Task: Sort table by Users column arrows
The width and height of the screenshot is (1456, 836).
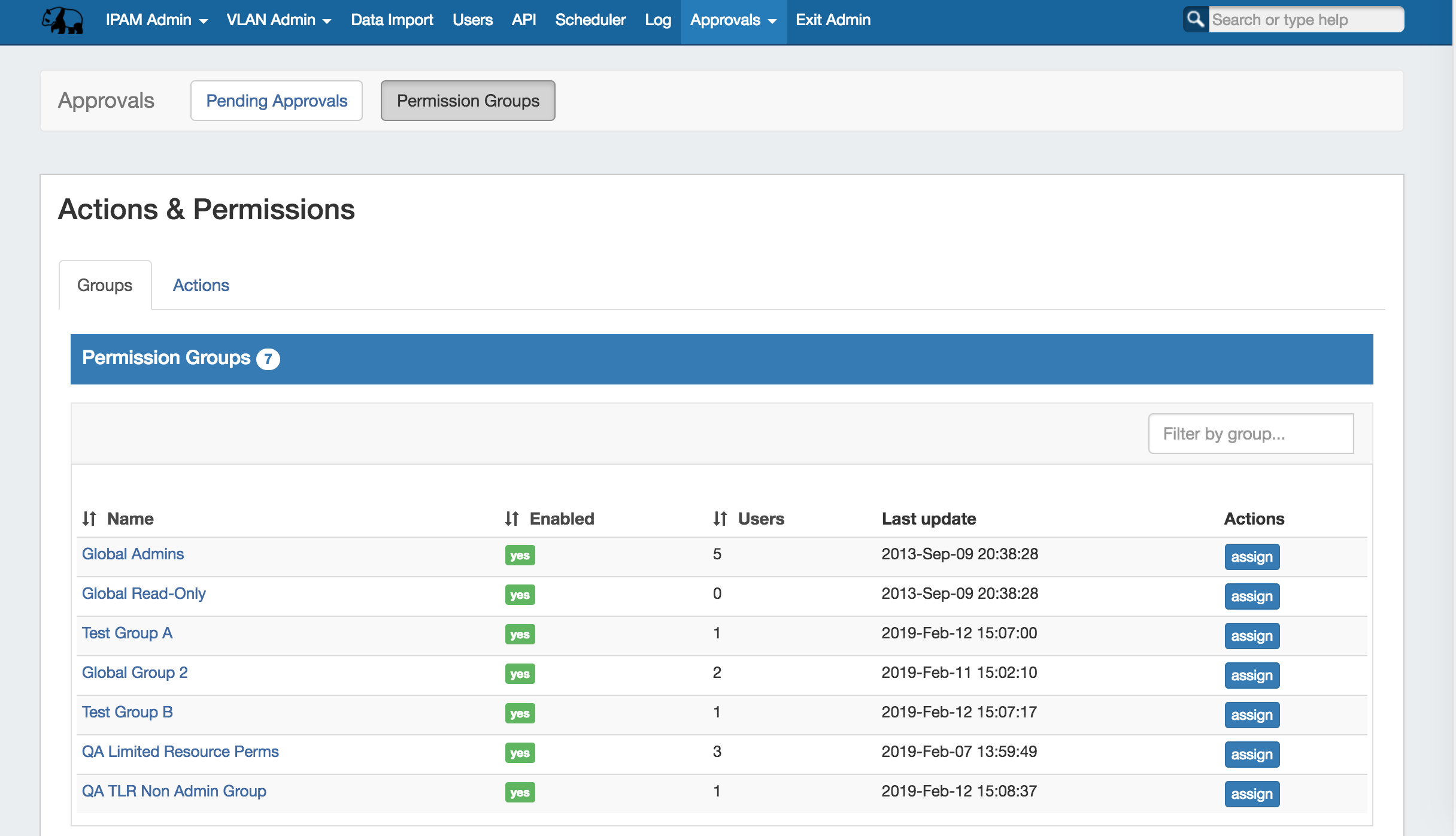Action: tap(720, 519)
